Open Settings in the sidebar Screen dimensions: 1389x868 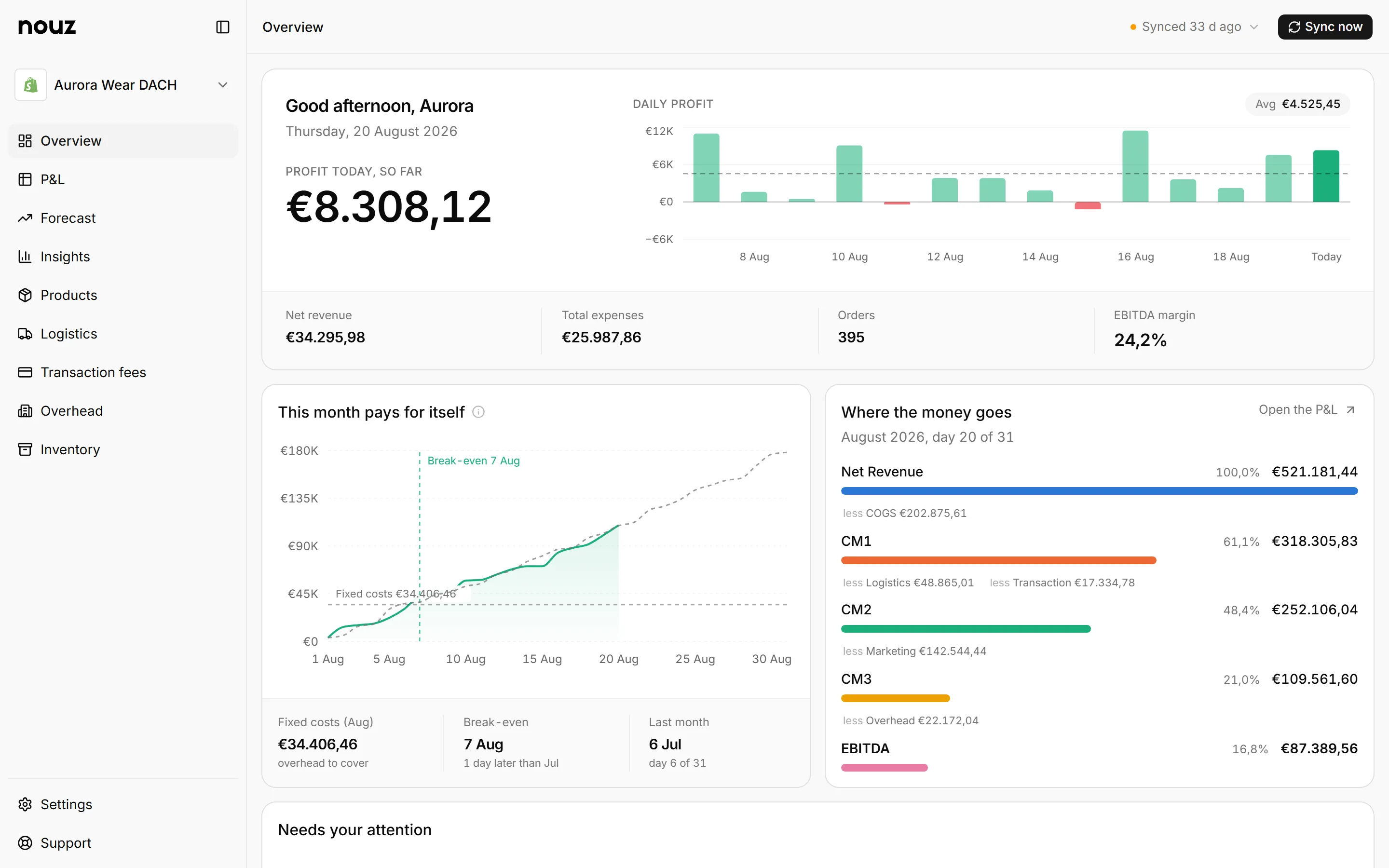[x=123, y=804]
